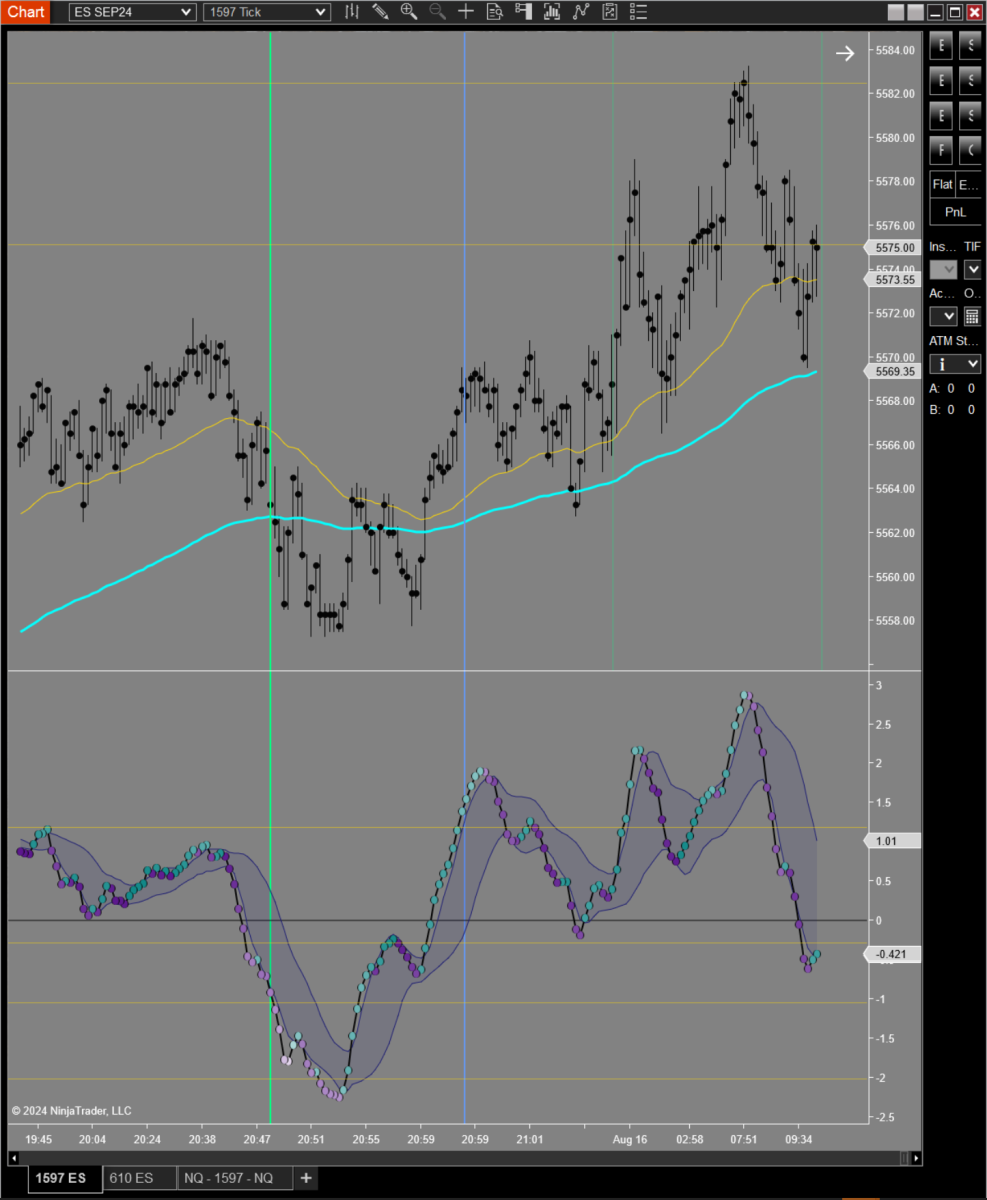Click the A: position row text
This screenshot has width=987, height=1200.
click(954, 388)
